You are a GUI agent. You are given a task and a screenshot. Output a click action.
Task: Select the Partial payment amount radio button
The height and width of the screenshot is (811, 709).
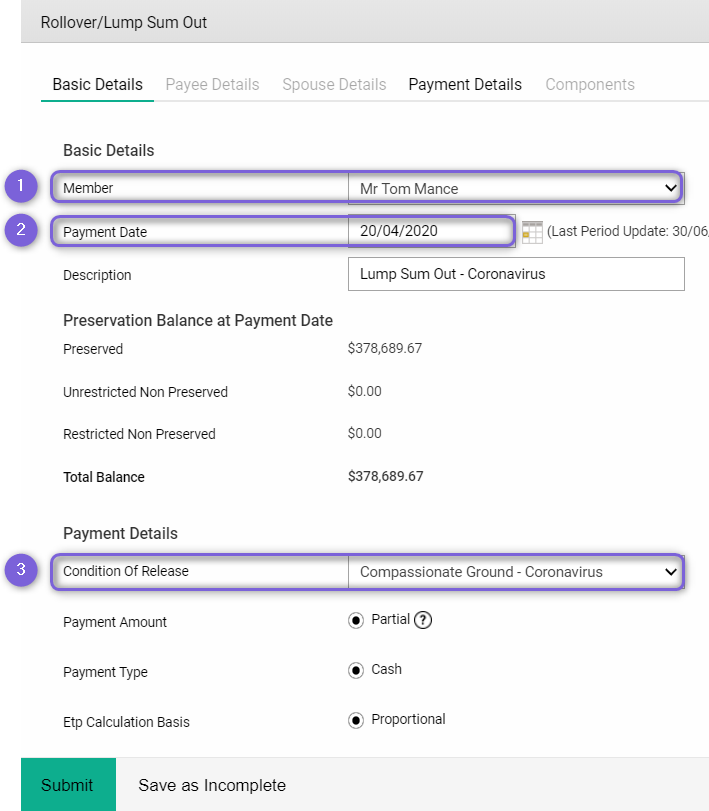[x=356, y=620]
